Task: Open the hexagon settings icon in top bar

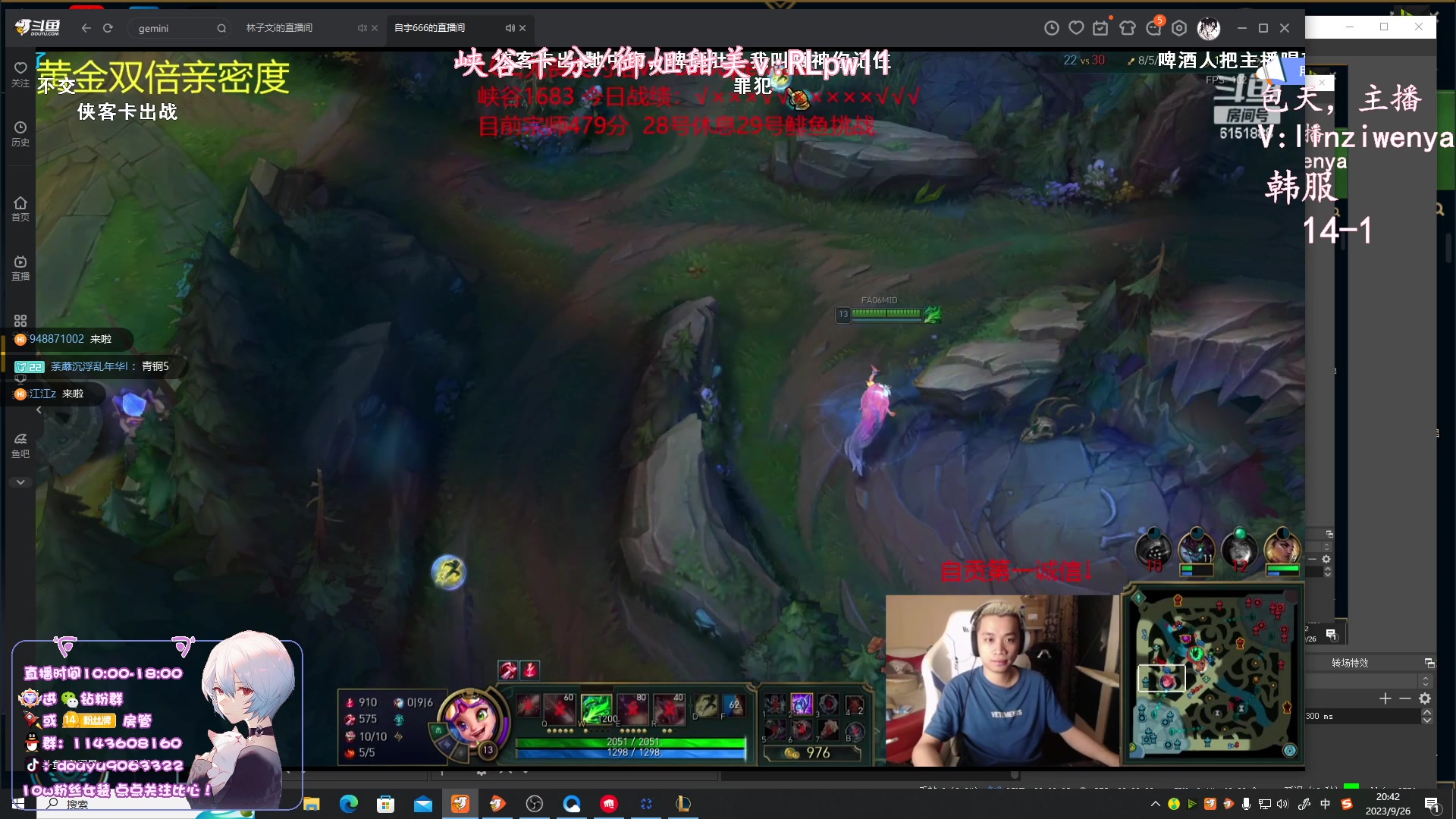Action: point(1179,28)
